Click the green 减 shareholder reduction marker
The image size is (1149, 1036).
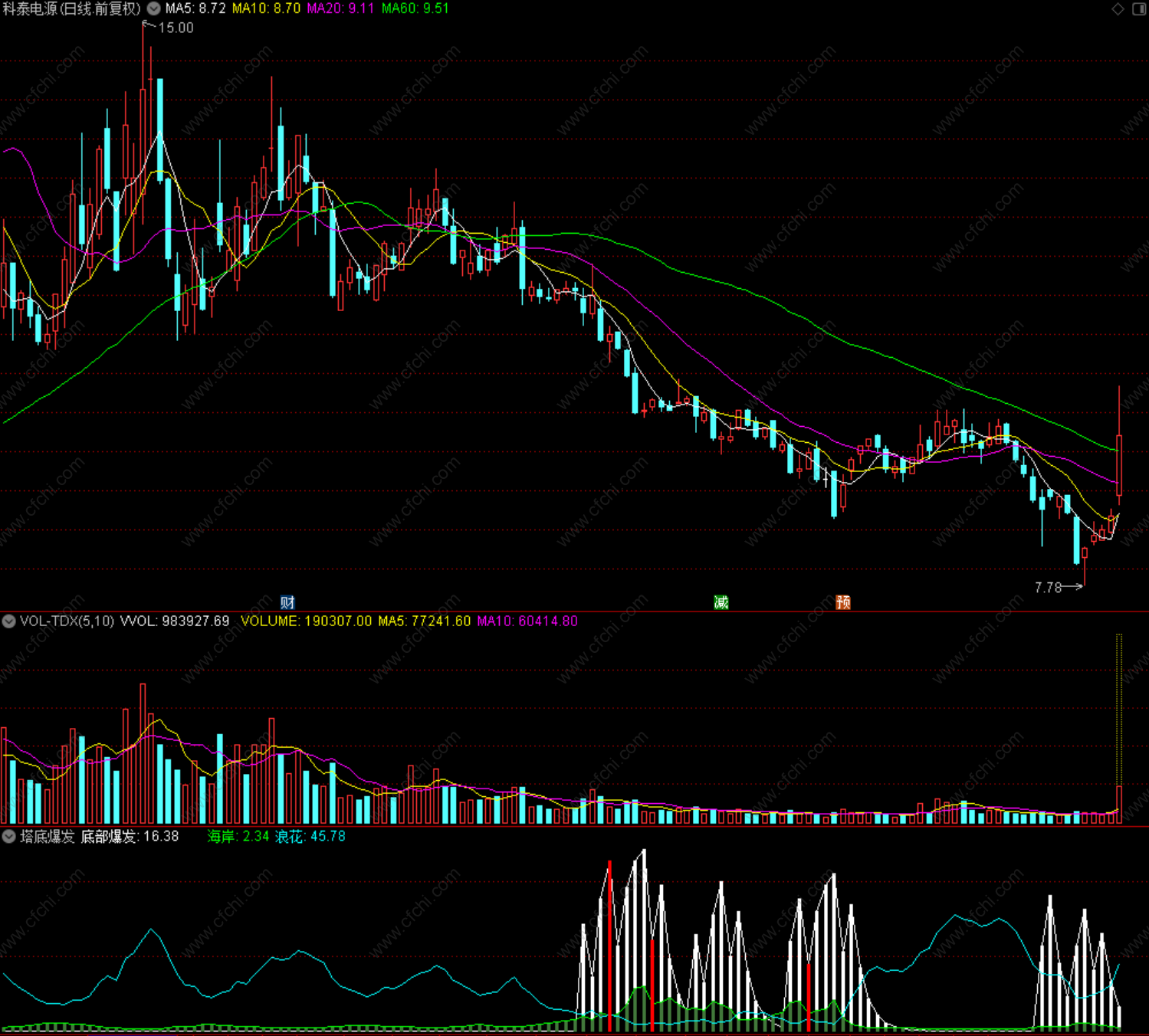721,602
